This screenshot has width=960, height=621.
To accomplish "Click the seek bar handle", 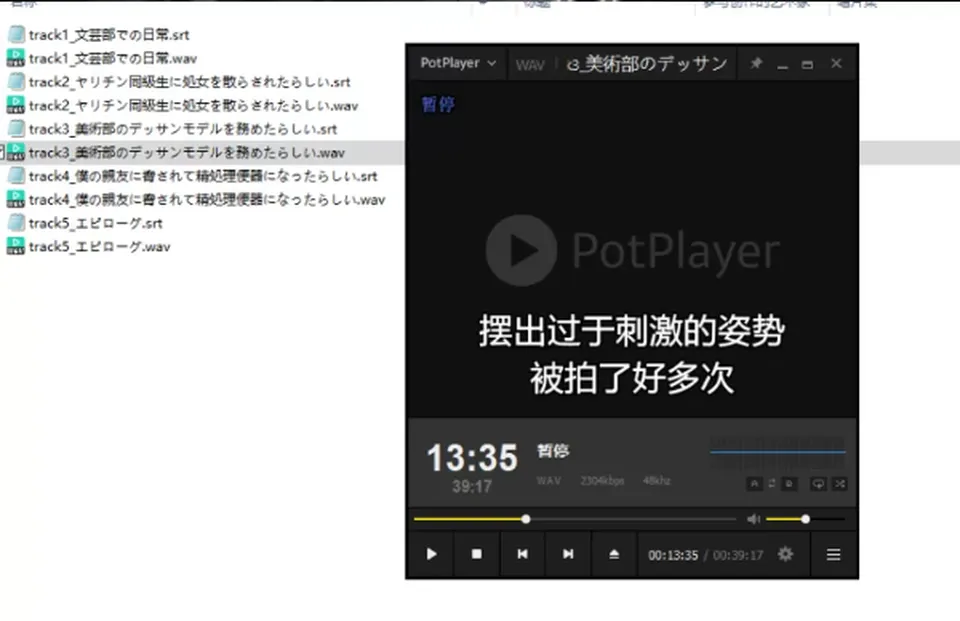I will click(x=526, y=519).
